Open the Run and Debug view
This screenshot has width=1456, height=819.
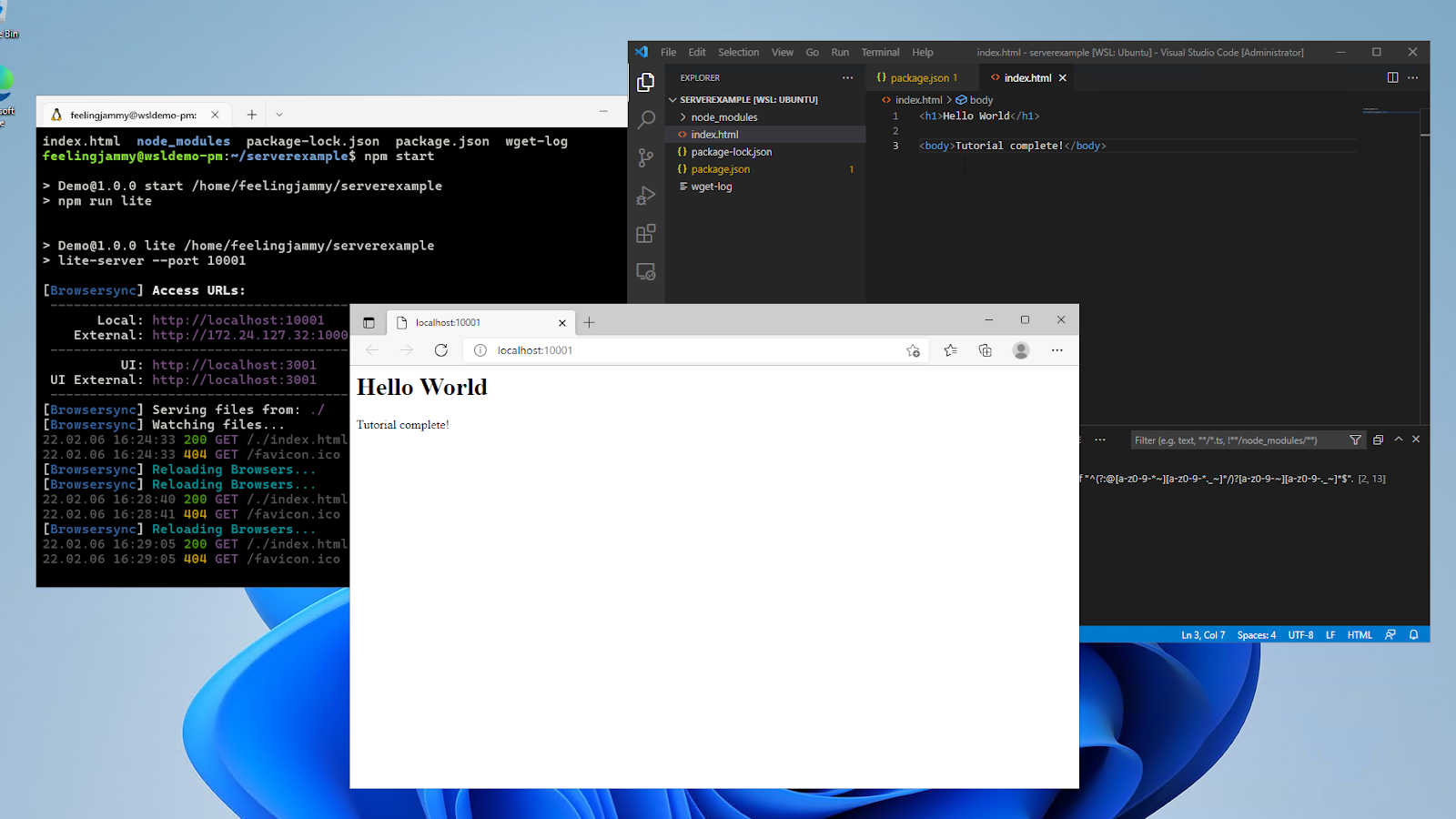pyautogui.click(x=646, y=195)
